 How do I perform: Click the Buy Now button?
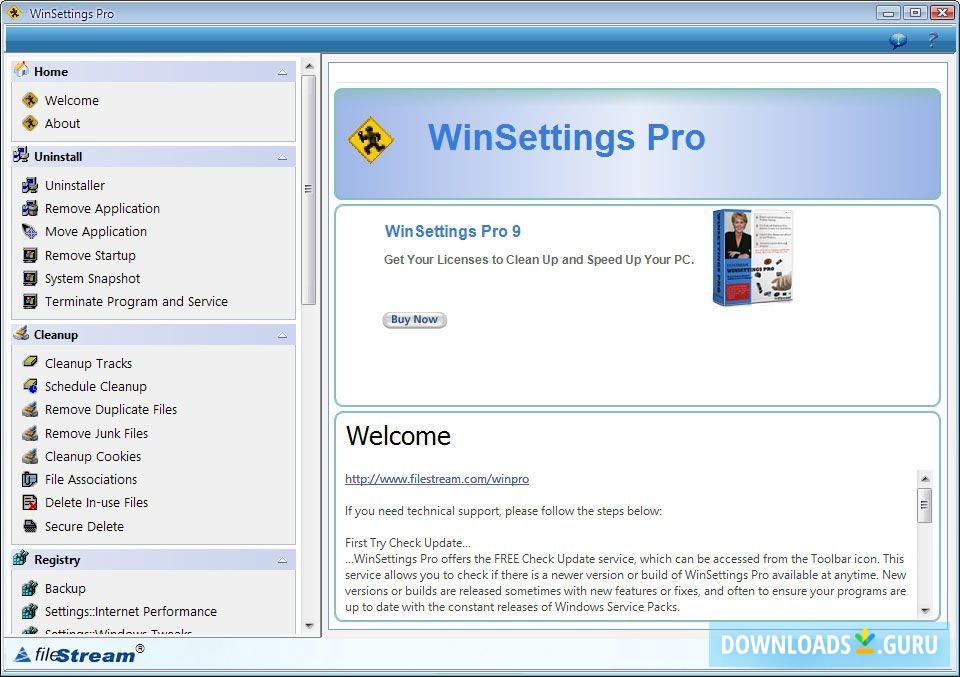click(x=414, y=320)
